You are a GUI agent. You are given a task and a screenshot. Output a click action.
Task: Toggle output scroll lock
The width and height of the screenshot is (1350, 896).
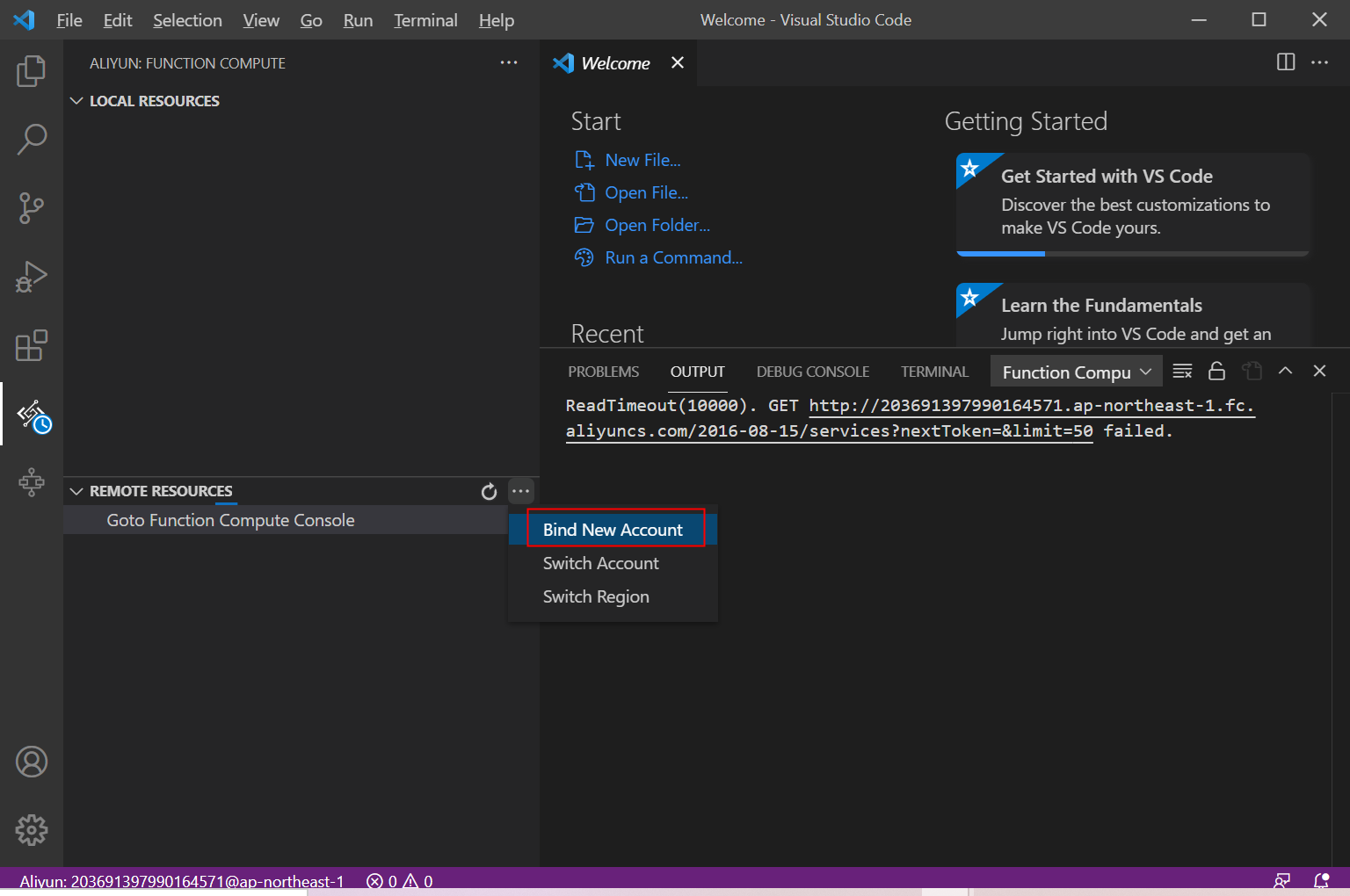(x=1216, y=371)
